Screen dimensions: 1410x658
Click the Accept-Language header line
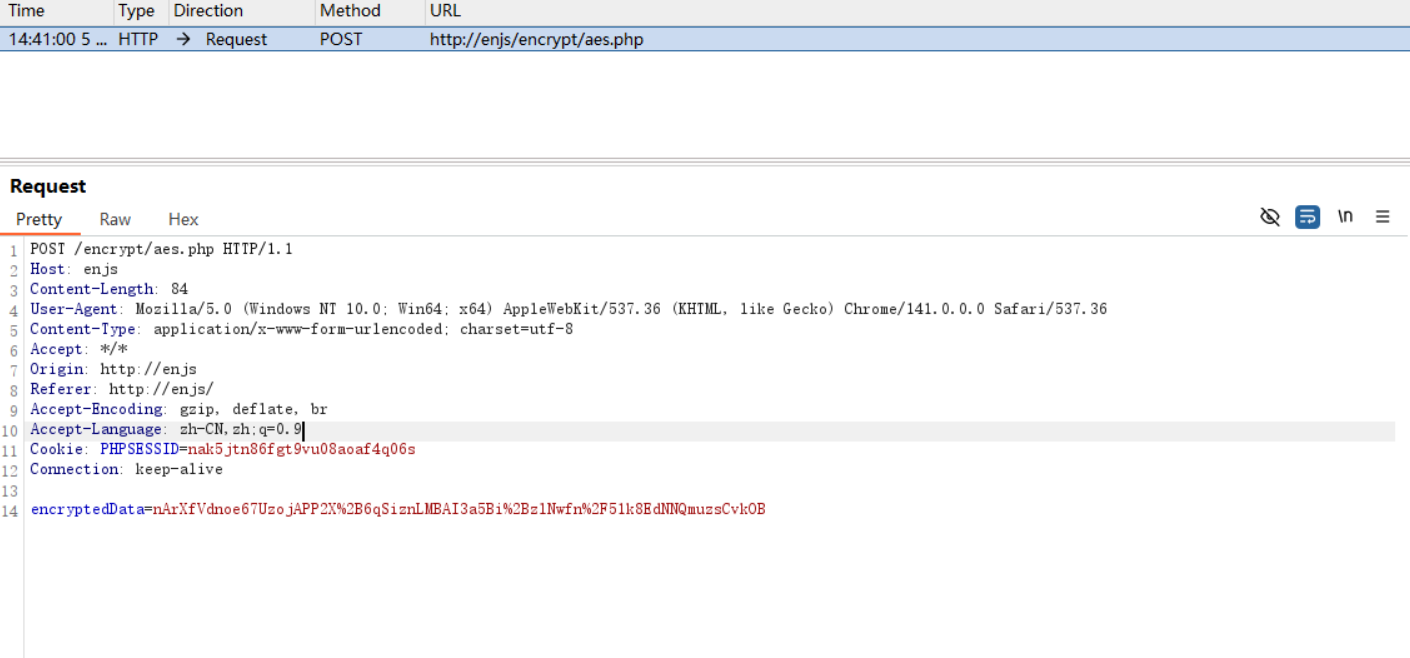point(166,429)
